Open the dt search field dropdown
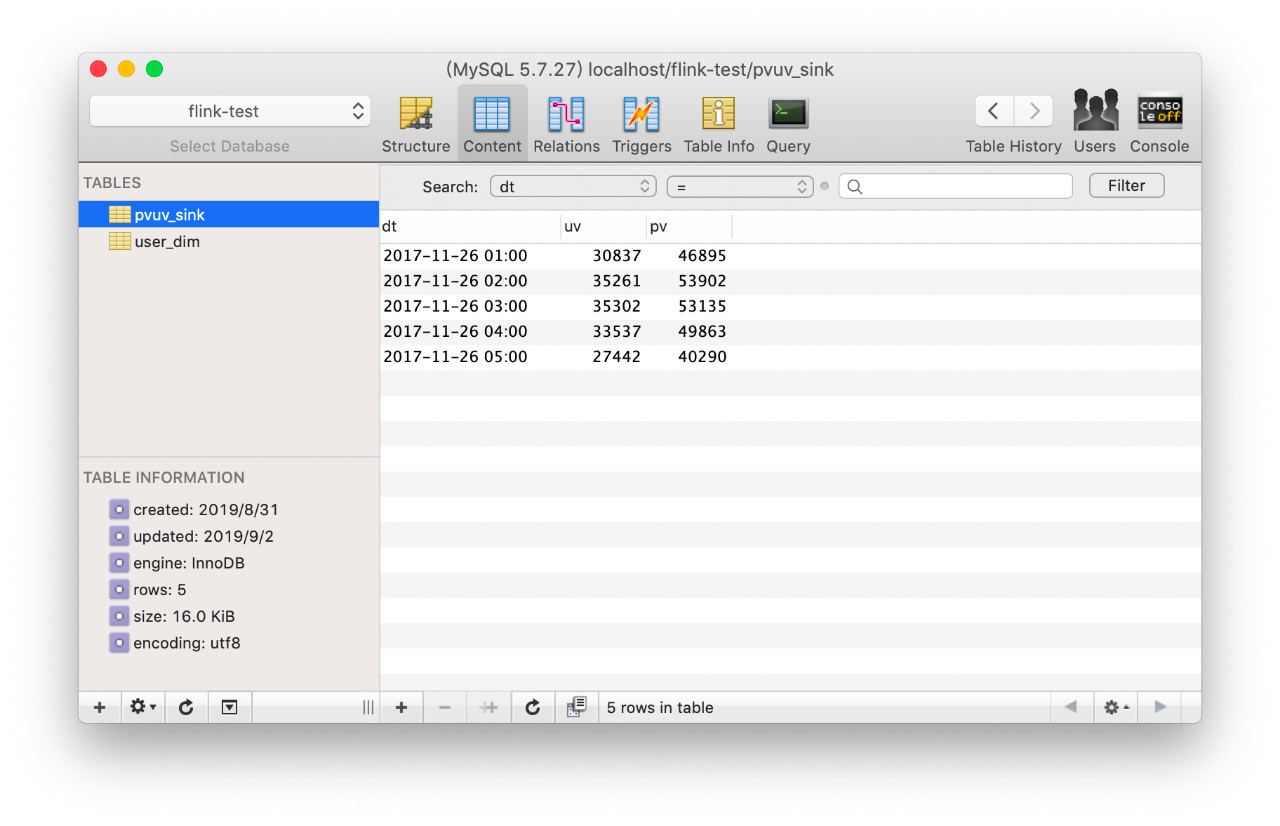Viewport: 1280px width, 826px height. (x=573, y=186)
